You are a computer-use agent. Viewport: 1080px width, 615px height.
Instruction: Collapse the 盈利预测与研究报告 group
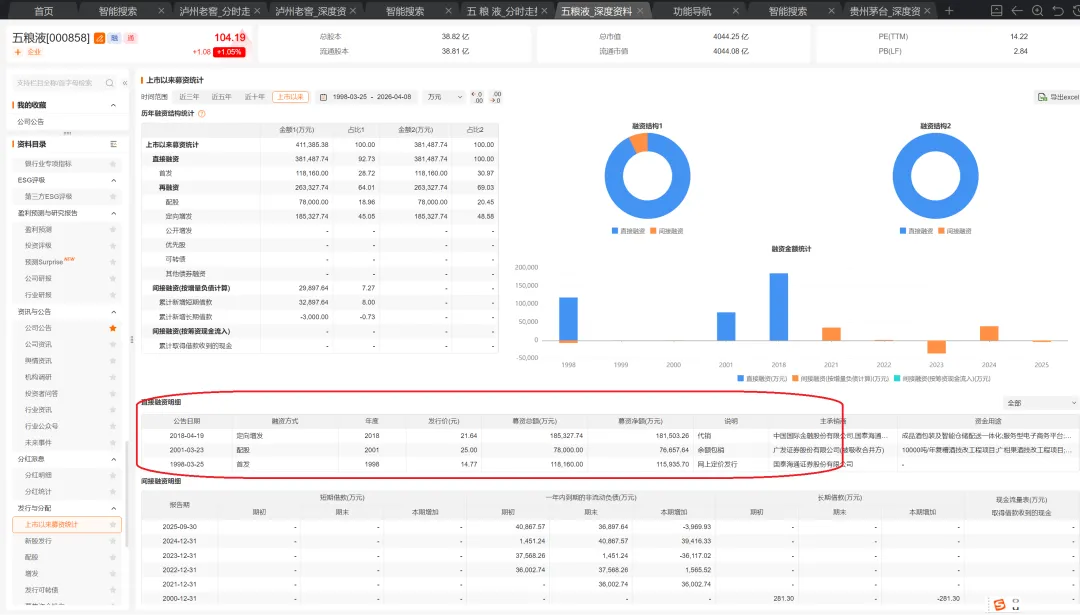point(113,213)
